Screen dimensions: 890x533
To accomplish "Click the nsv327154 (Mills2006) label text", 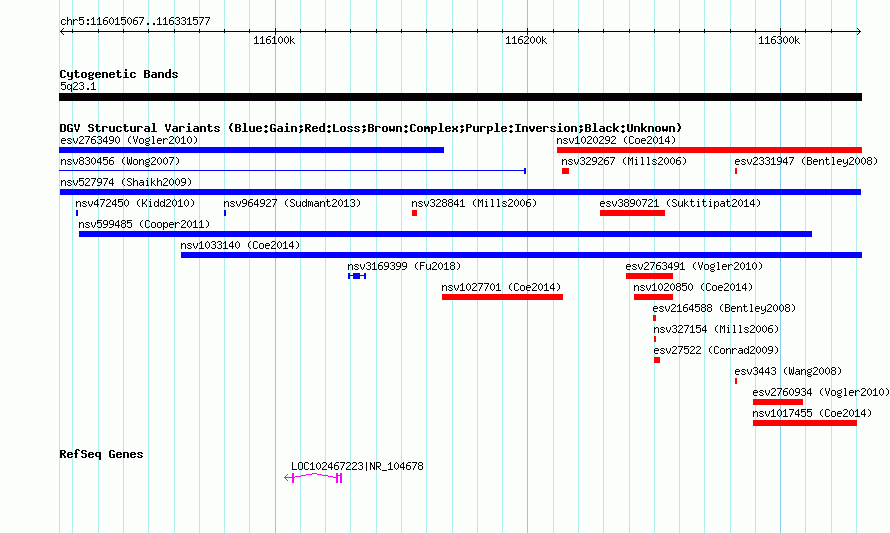I will coord(716,329).
